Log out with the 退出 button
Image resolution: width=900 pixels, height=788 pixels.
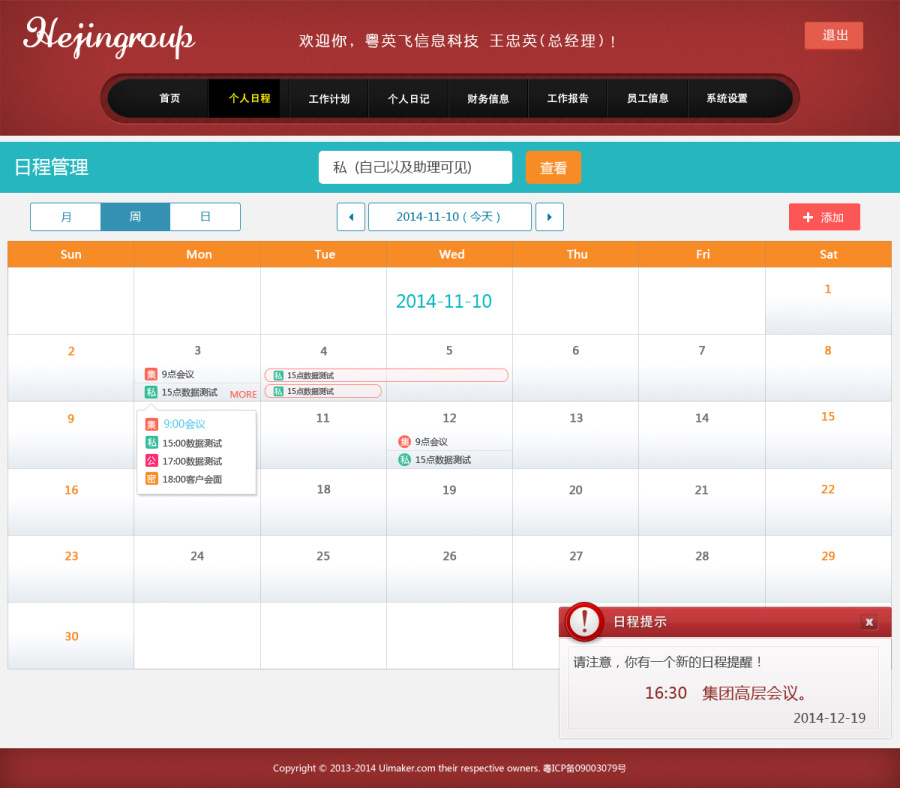coord(833,36)
